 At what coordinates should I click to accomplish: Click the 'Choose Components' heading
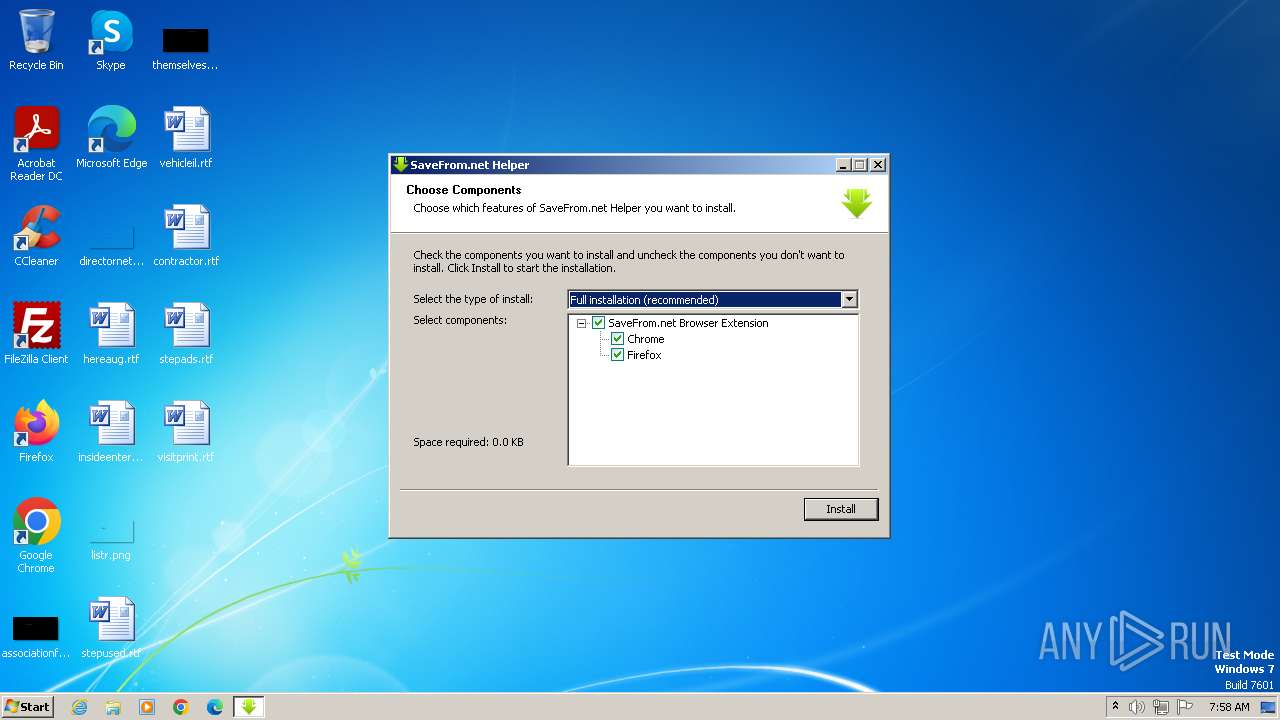coord(464,190)
